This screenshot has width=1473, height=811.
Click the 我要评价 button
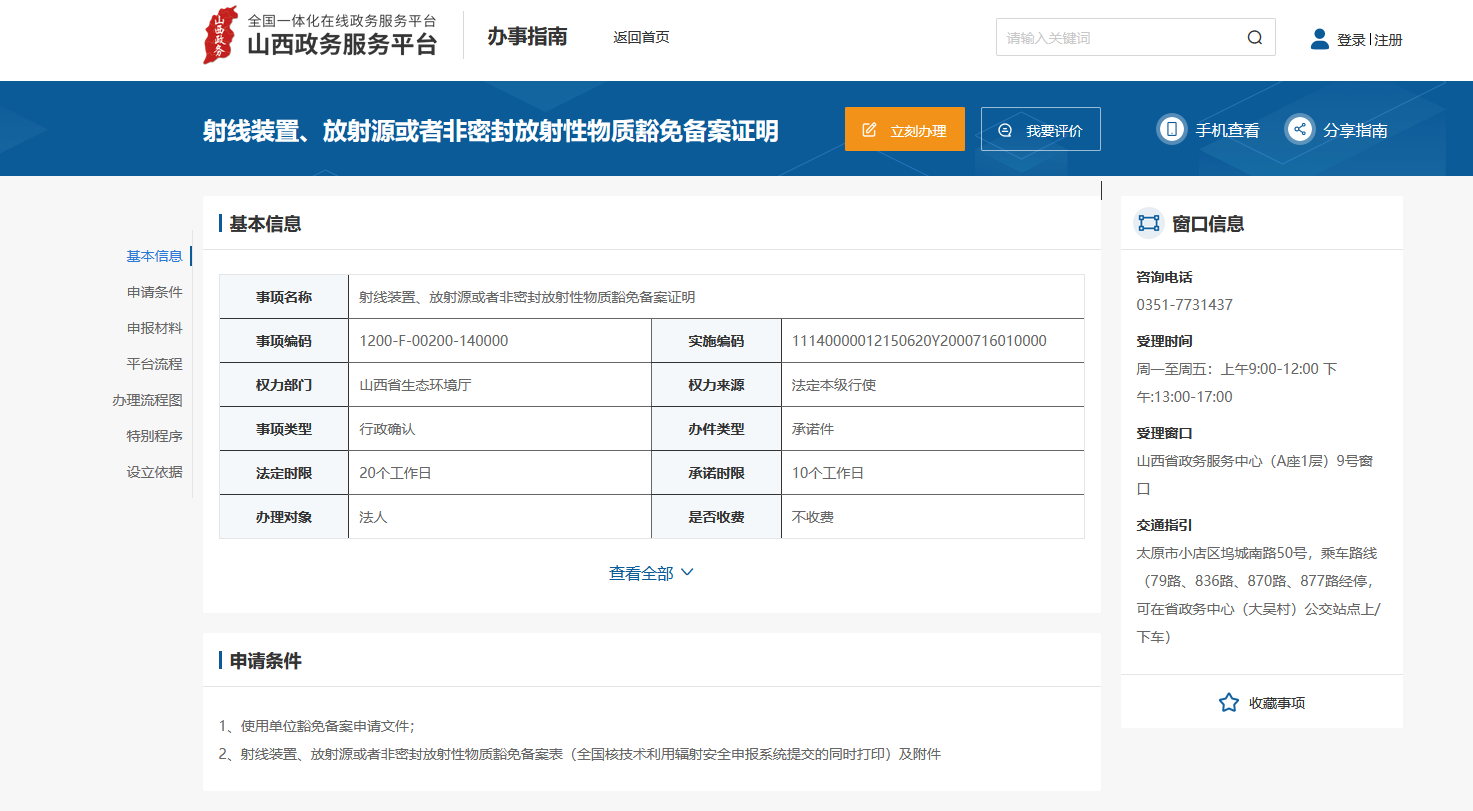1040,129
